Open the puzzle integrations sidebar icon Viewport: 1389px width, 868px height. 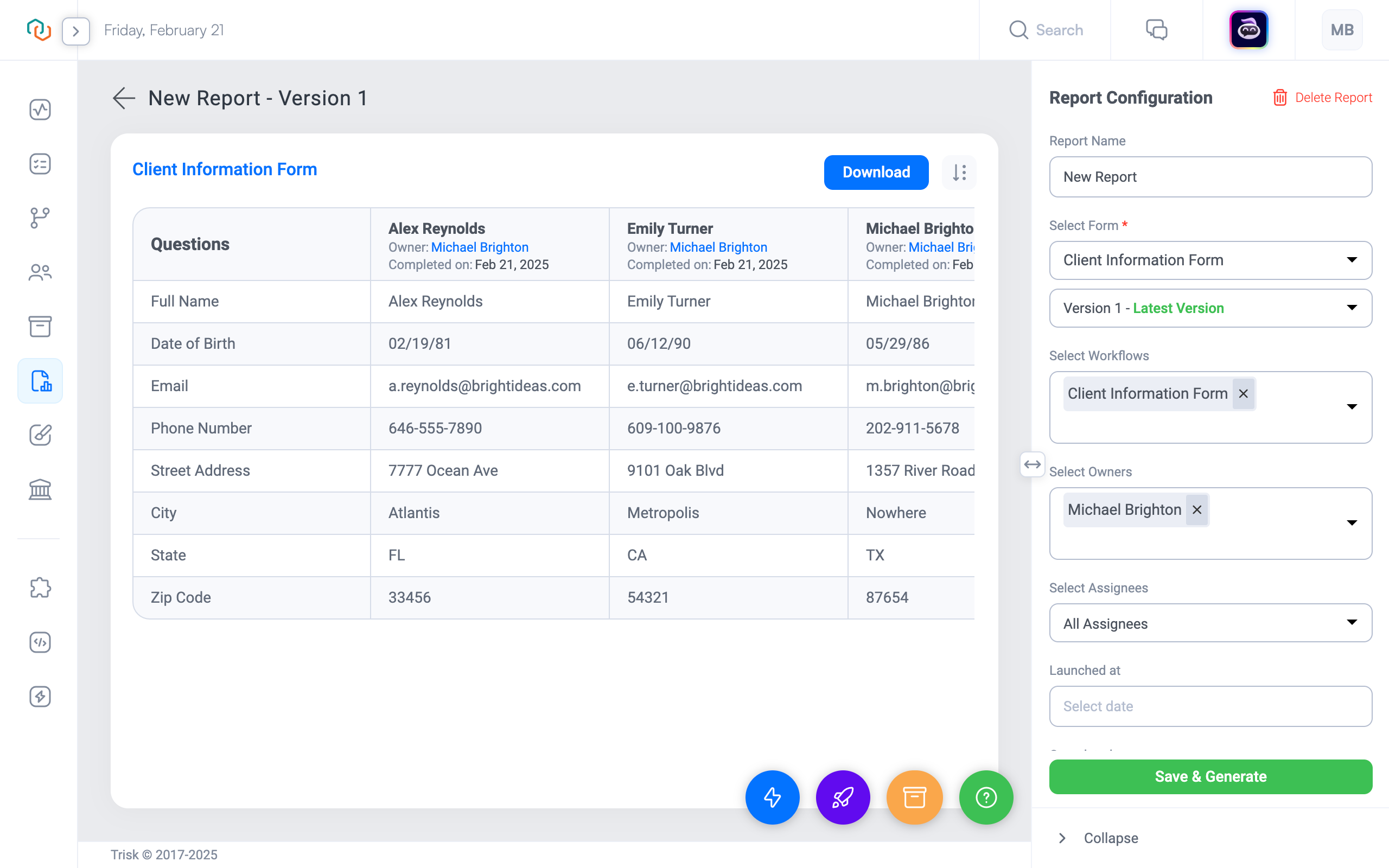(40, 588)
